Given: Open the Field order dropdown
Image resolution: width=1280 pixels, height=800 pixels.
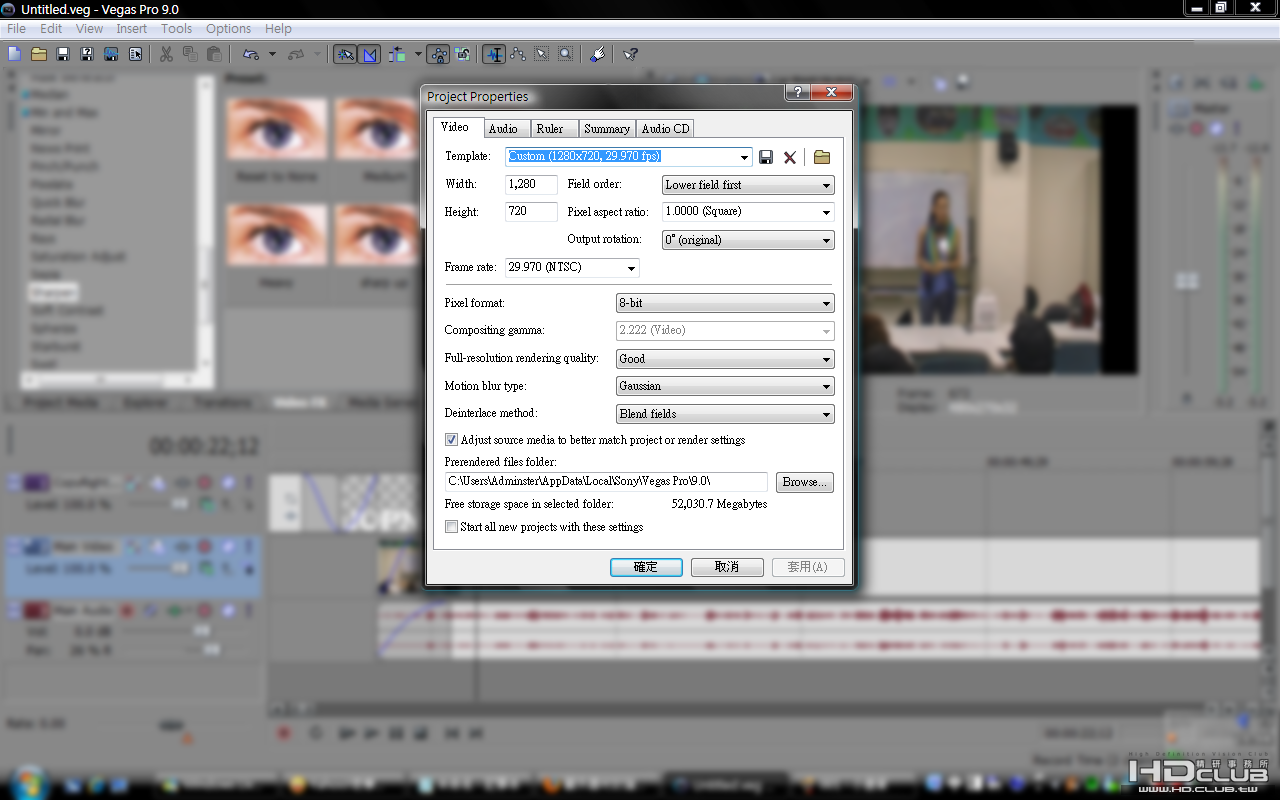Looking at the screenshot, I should coord(748,185).
